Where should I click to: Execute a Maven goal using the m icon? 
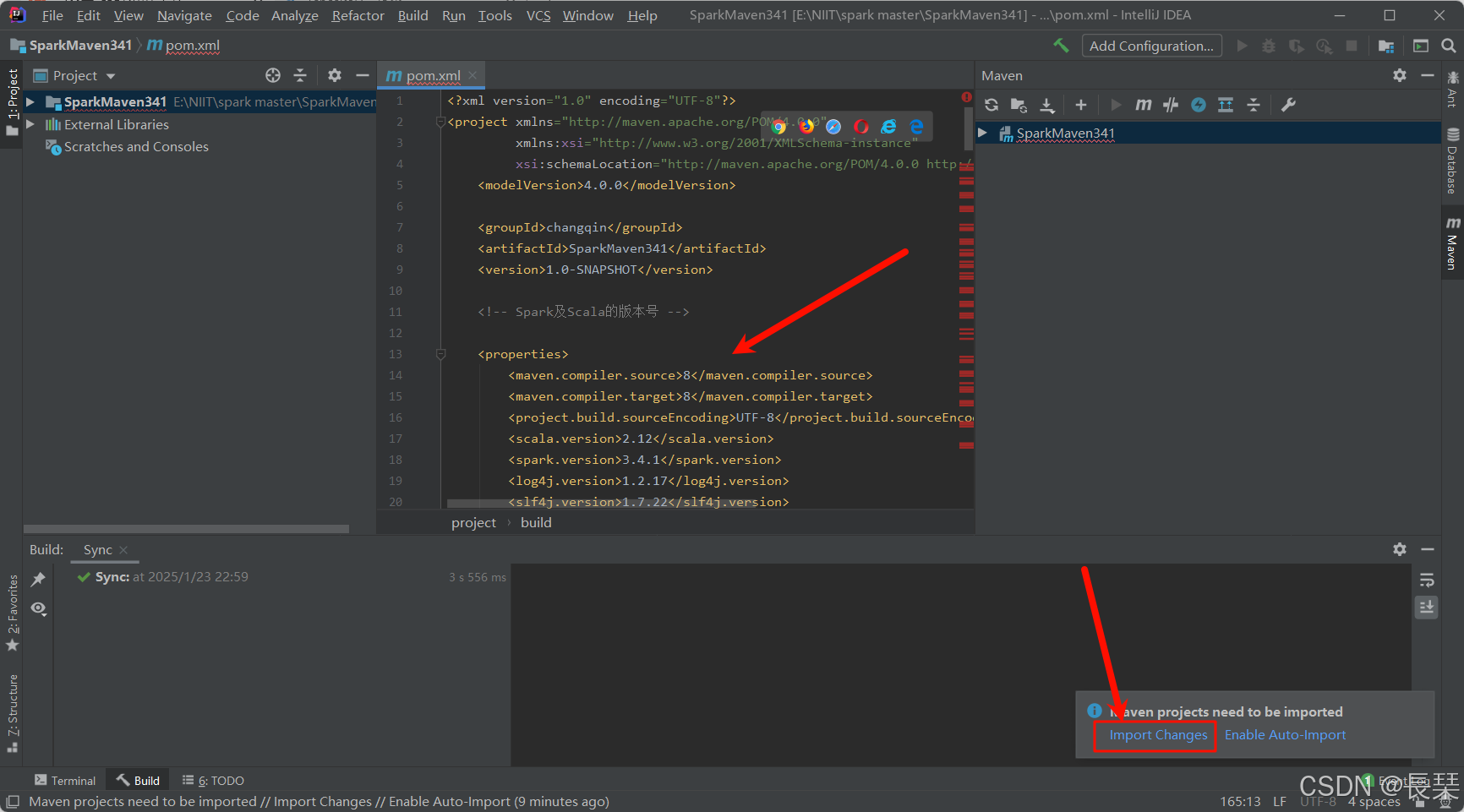coord(1143,105)
